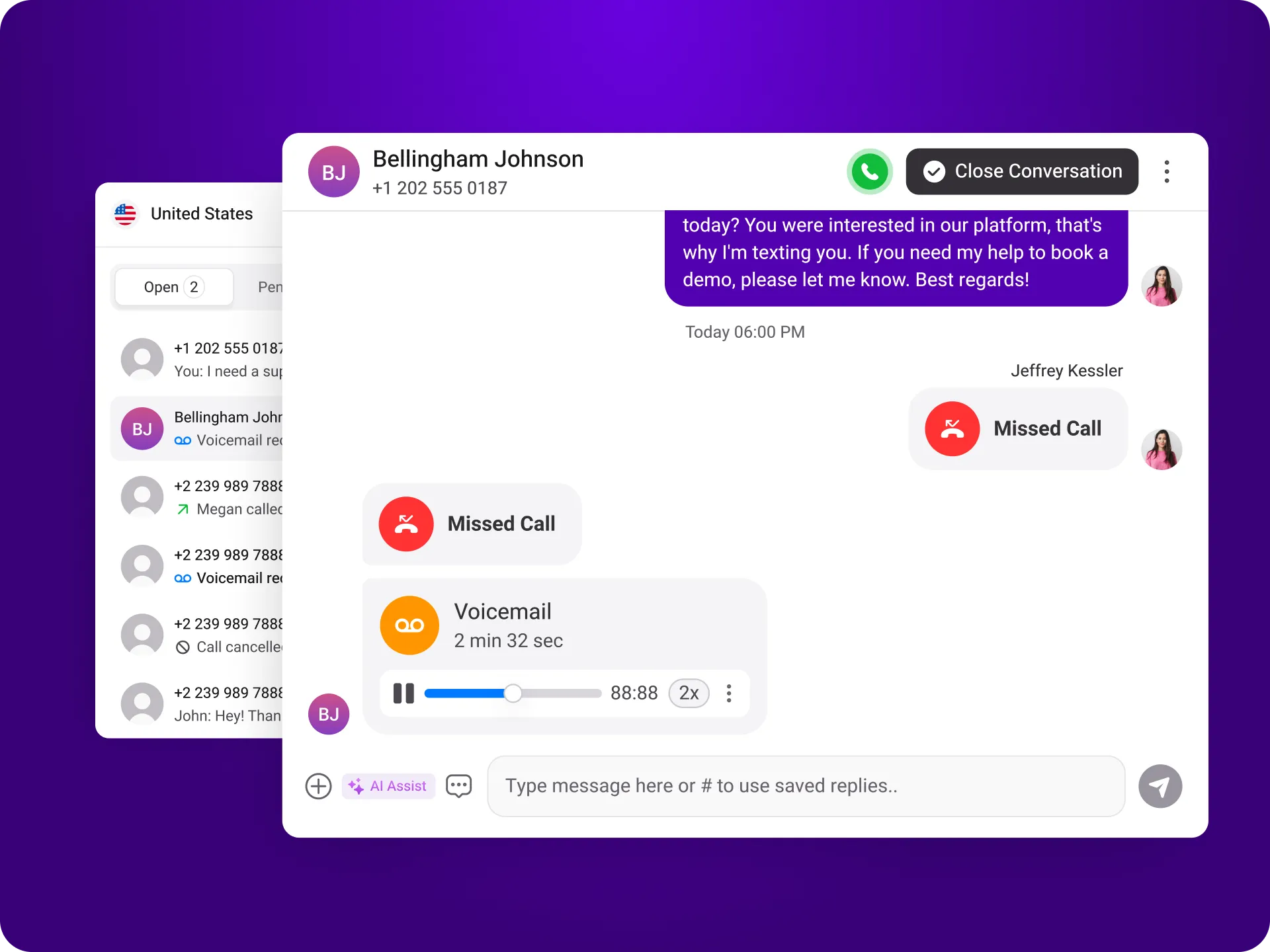Click the green outgoing call arrow icon
1270x952 pixels.
pos(183,509)
